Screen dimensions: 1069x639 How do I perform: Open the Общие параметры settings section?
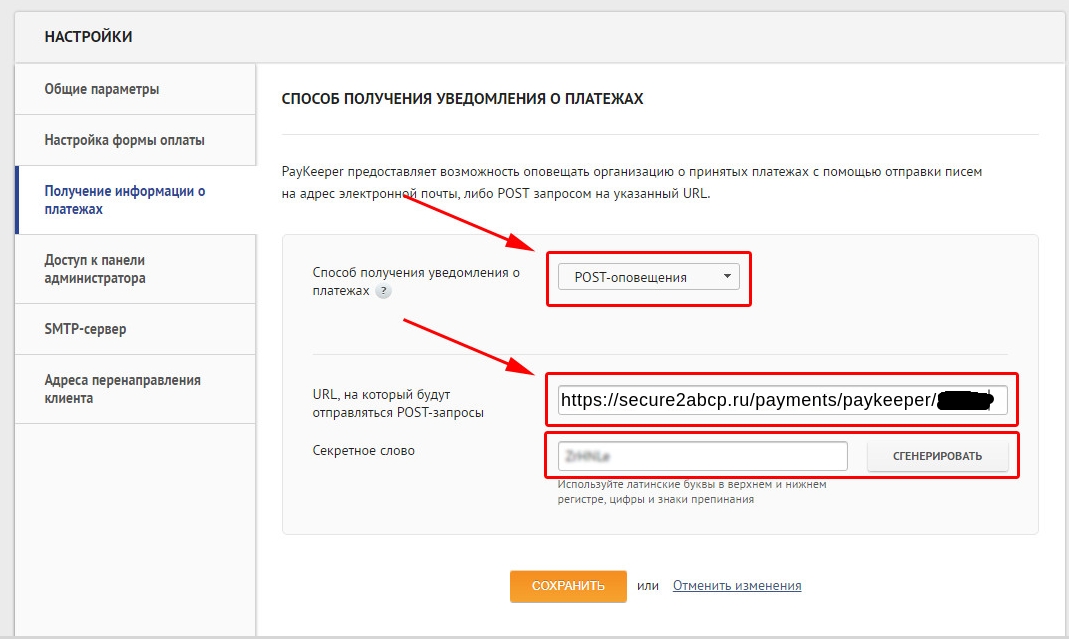click(102, 89)
